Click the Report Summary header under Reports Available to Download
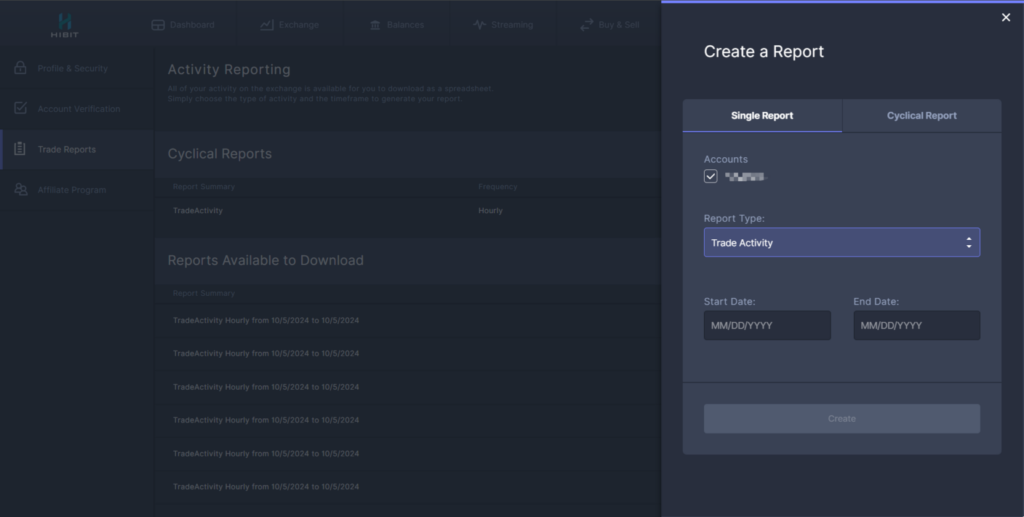Image resolution: width=1024 pixels, height=517 pixels. pyautogui.click(x=203, y=293)
